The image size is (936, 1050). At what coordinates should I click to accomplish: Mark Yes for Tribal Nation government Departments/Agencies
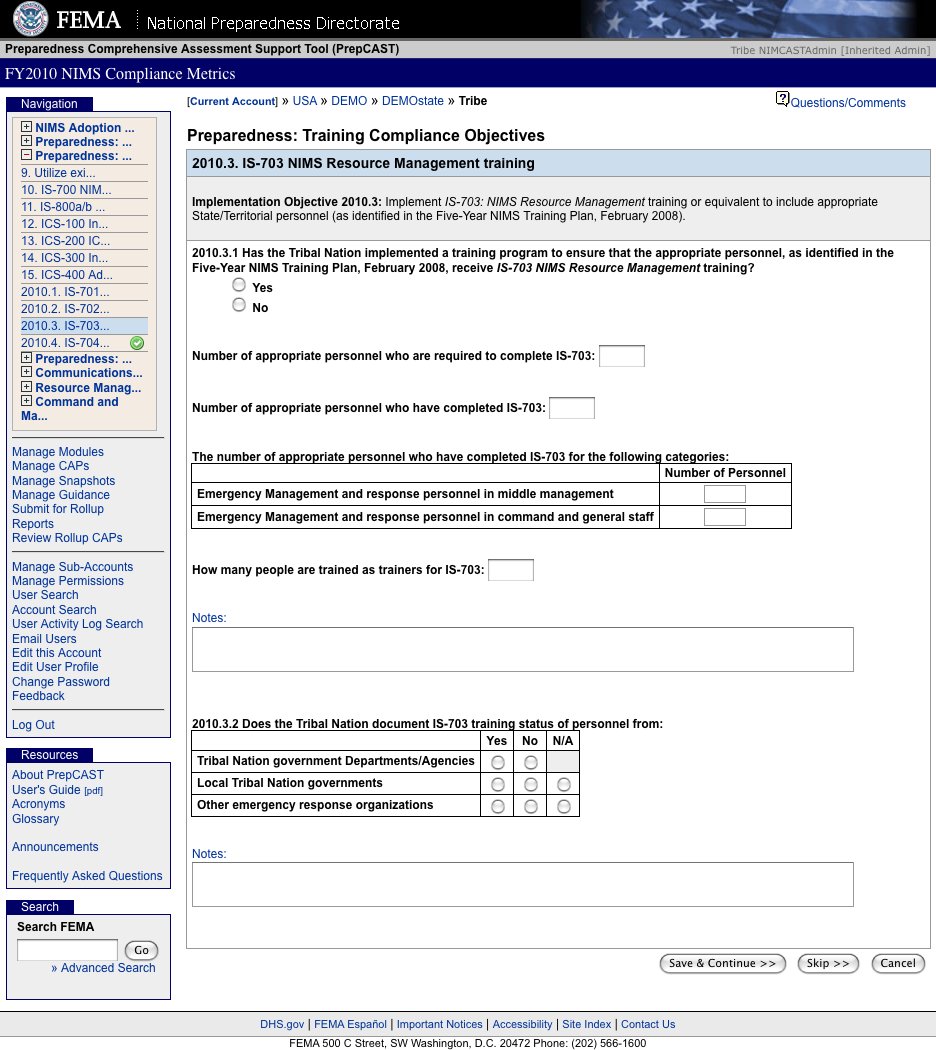(497, 763)
